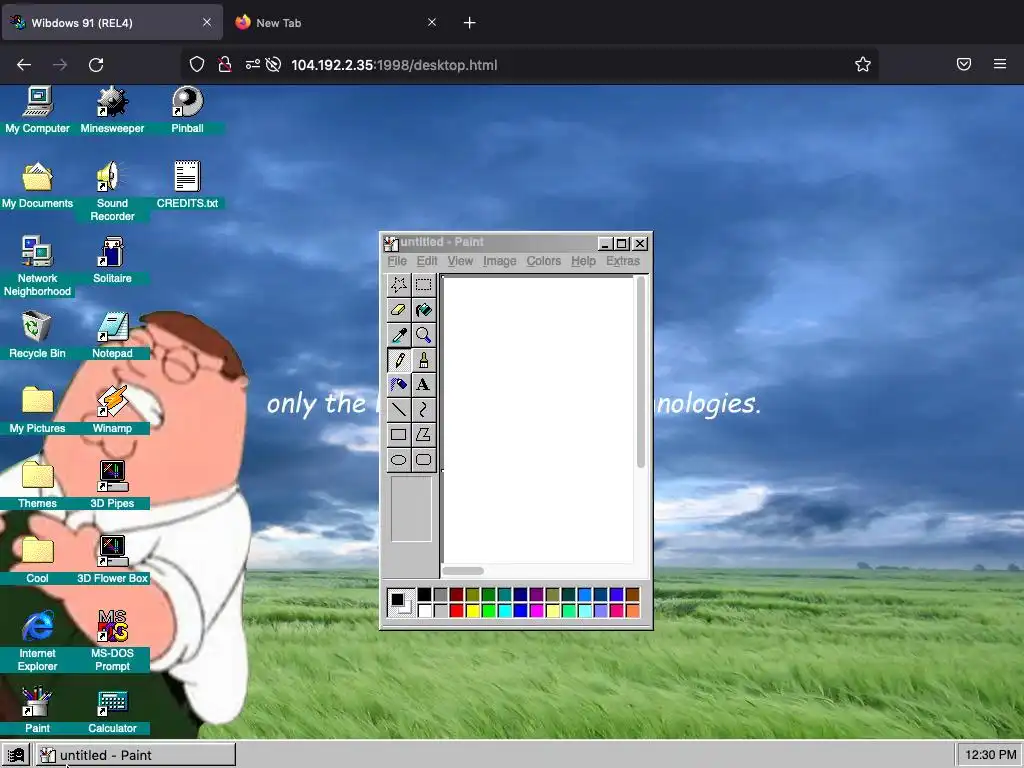Open the Extras menu in Paint
Viewport: 1024px width, 768px height.
coord(623,261)
